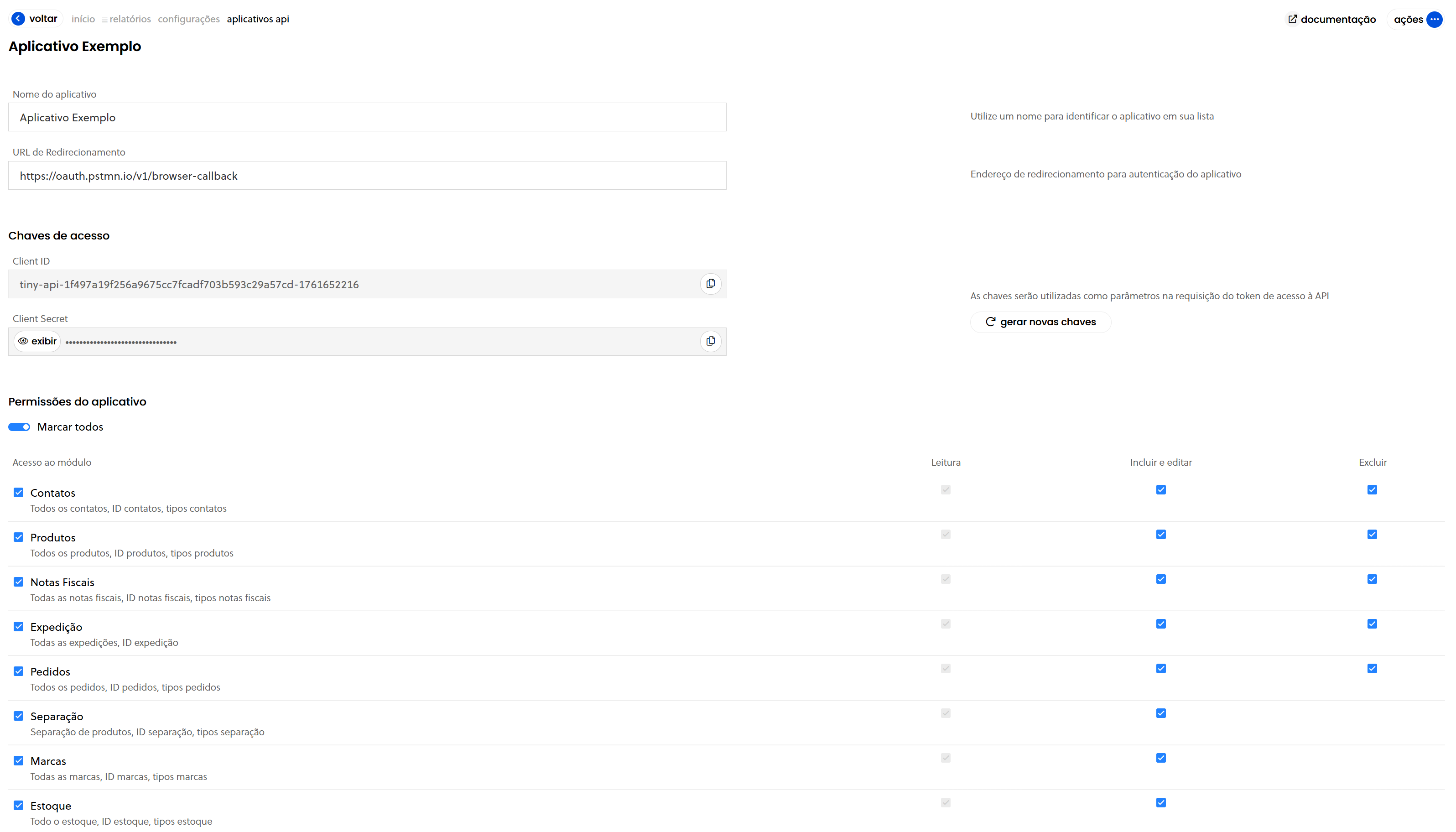Screen dimensions: 1456x832
Task: Uncheck the Contatos module checkbox
Action: click(x=18, y=492)
